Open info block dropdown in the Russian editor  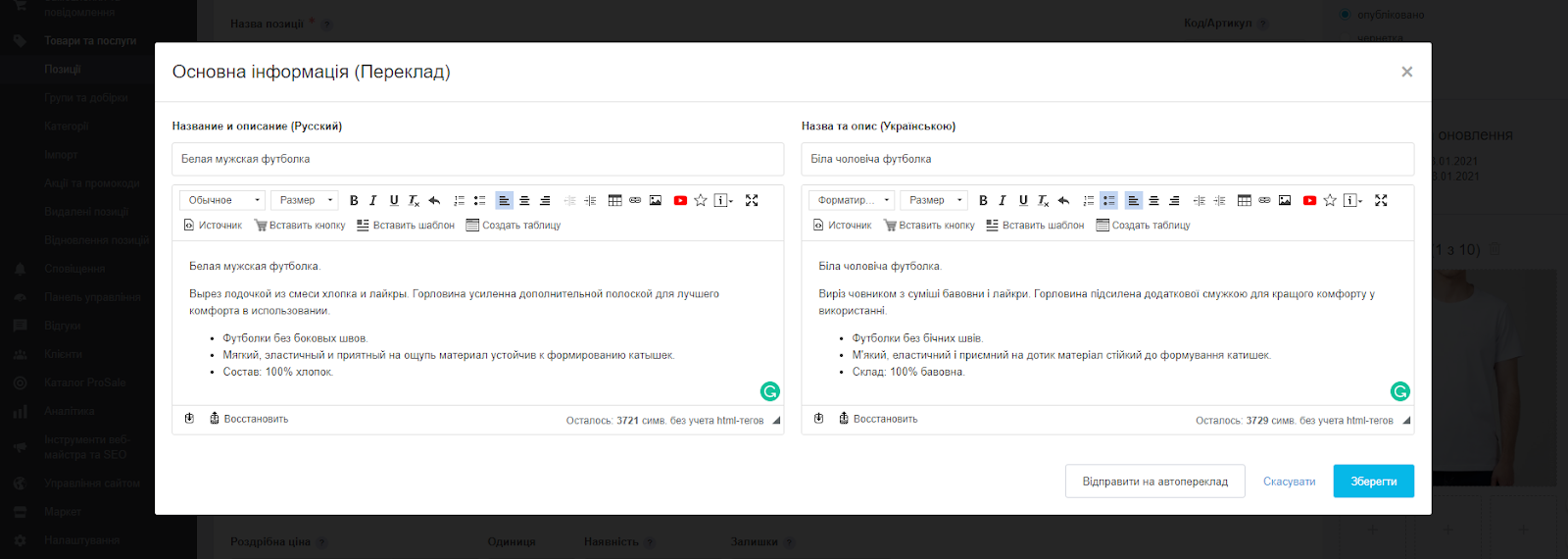point(724,200)
